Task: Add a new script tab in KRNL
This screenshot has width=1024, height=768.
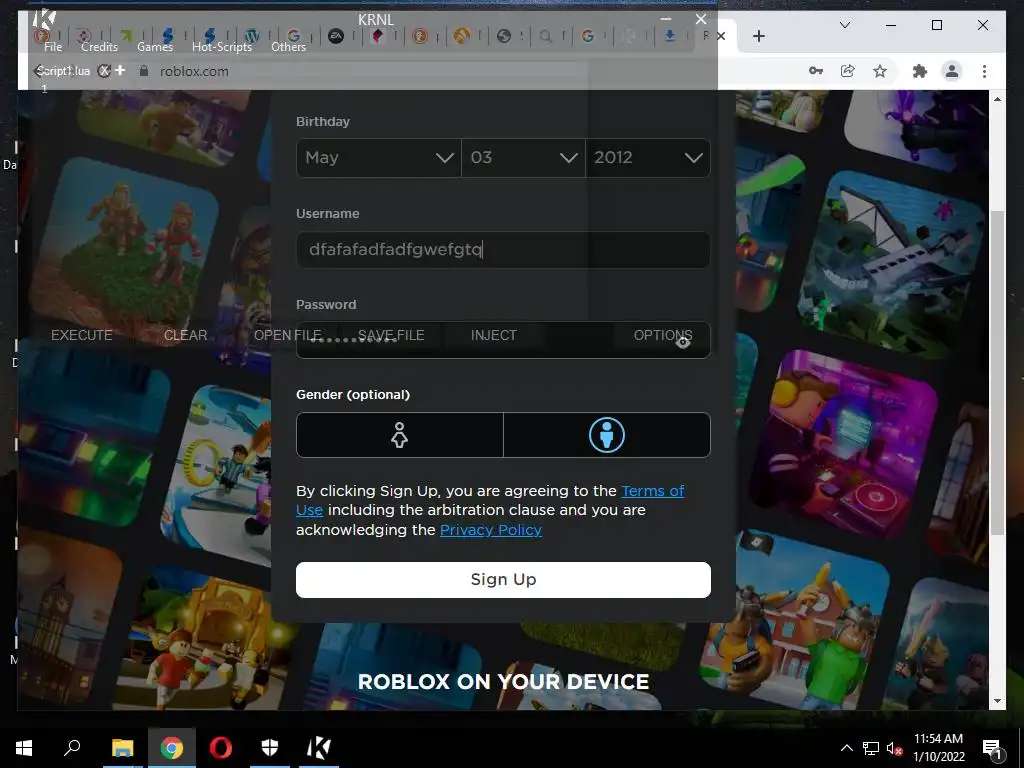Action: (x=120, y=70)
